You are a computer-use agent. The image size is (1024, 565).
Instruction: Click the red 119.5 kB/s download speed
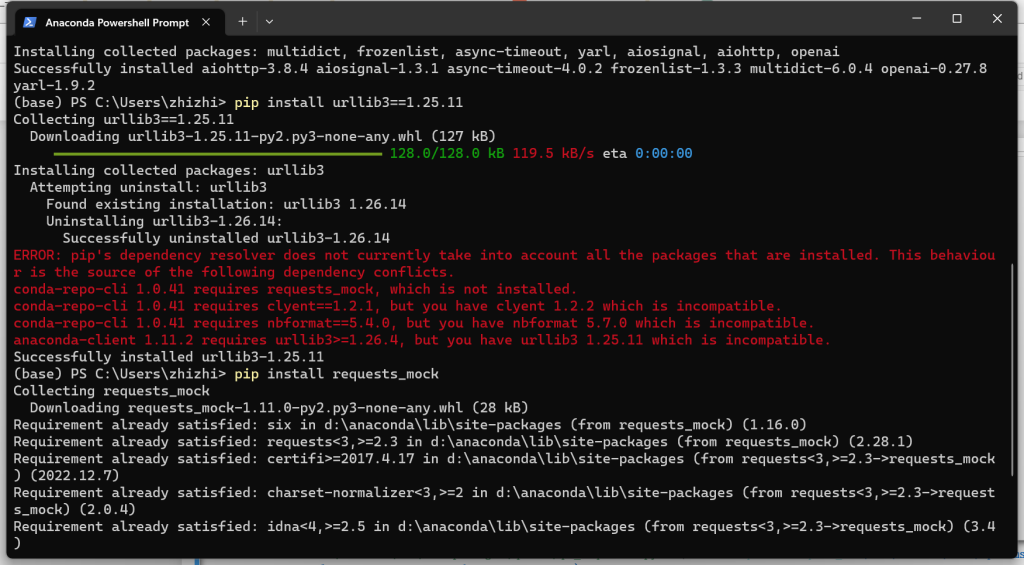point(552,153)
